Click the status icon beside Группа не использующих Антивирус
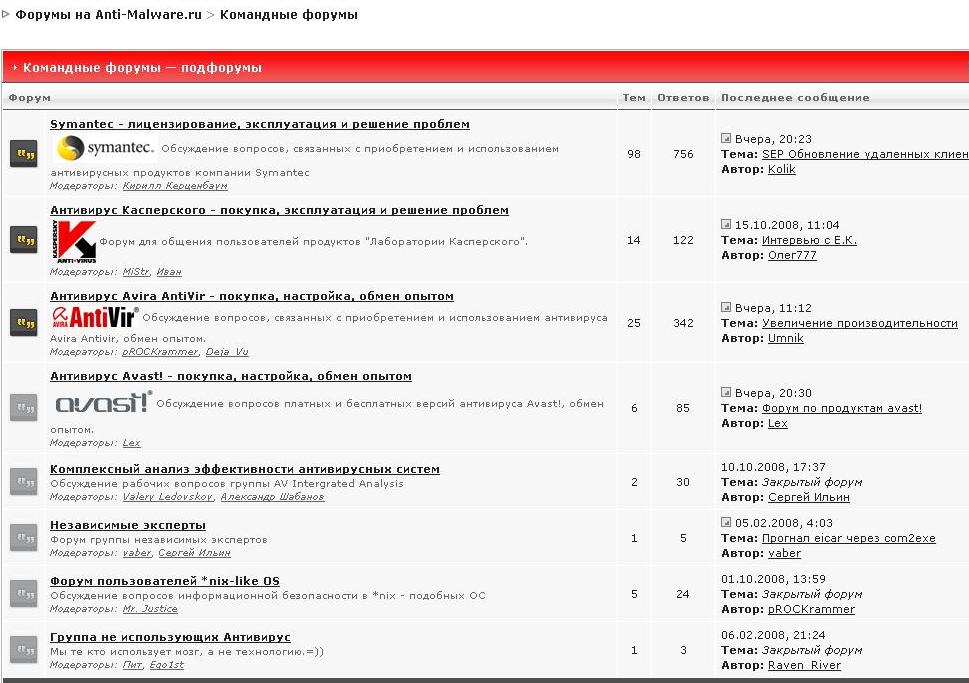Screen dimensions: 969x683 [x=23, y=650]
